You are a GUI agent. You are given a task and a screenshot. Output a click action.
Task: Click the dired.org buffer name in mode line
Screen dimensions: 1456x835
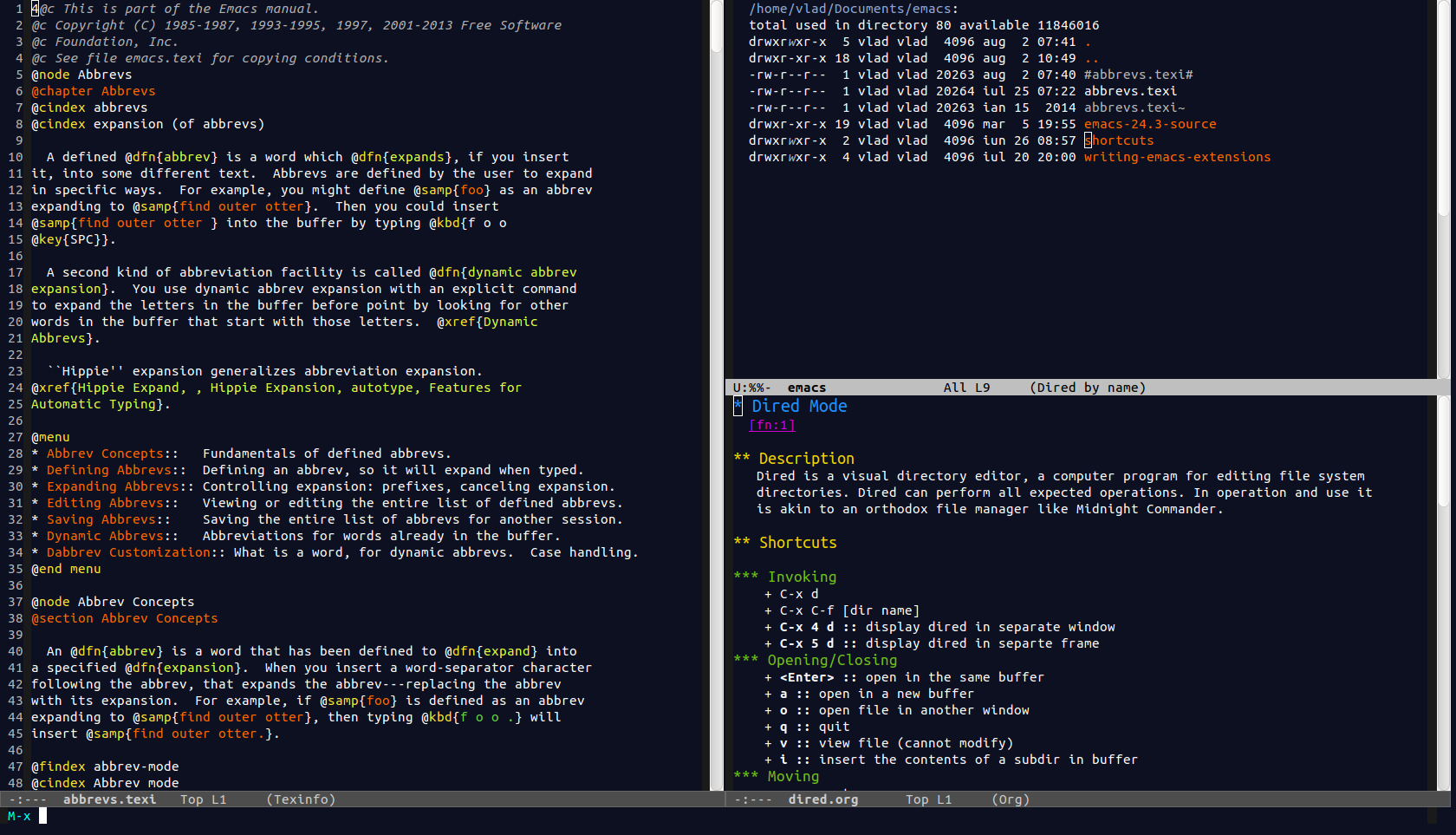tap(822, 799)
